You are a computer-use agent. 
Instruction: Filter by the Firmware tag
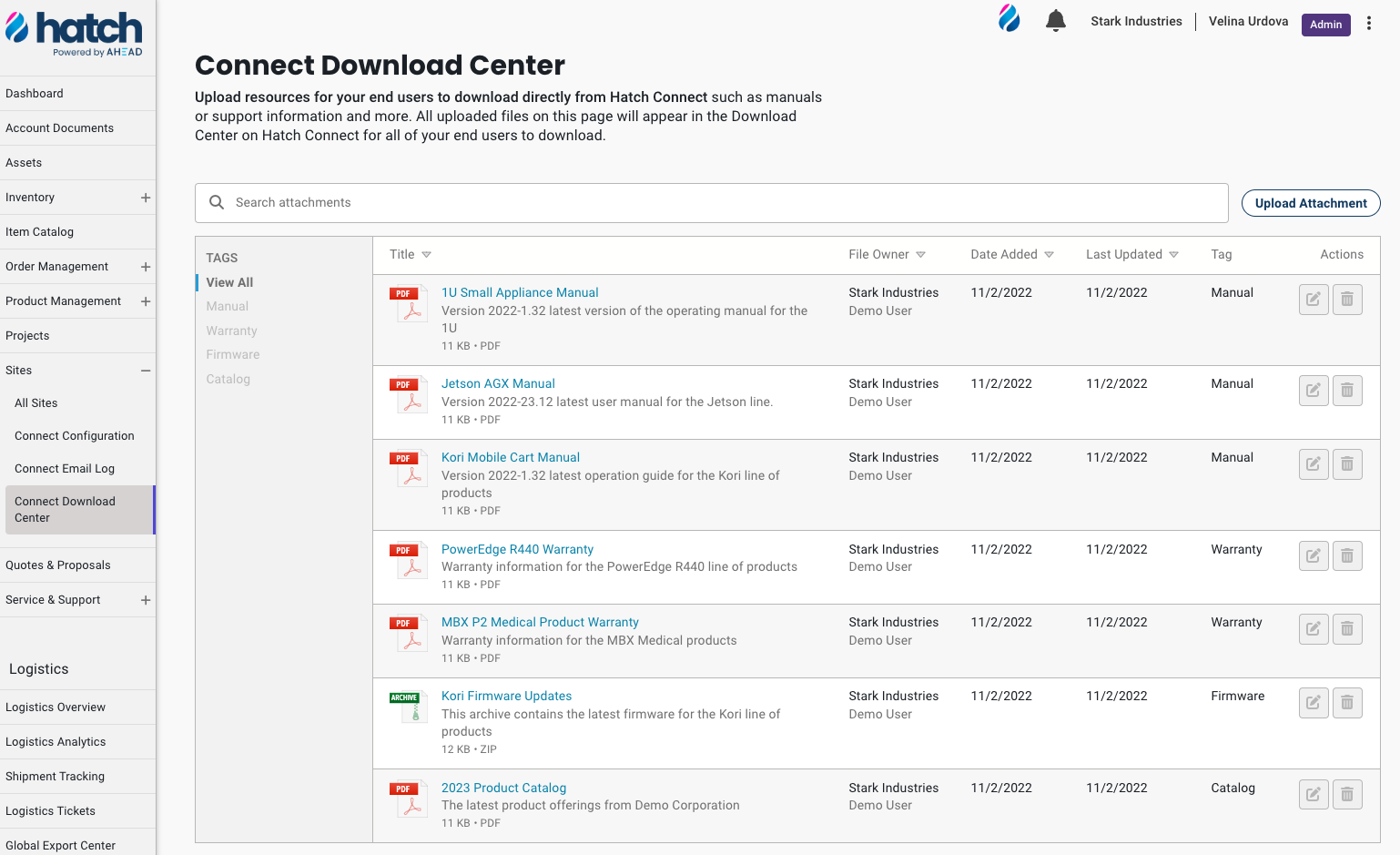click(233, 354)
